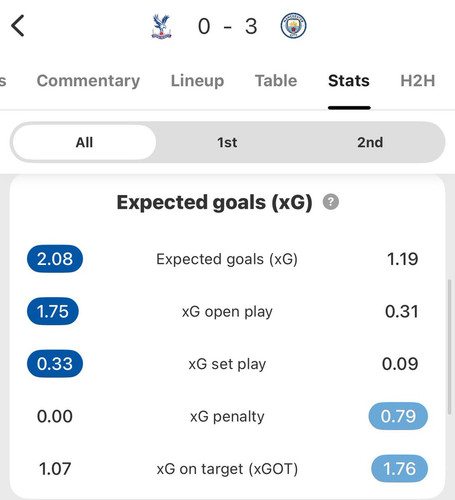455x500 pixels.
Task: Select the Stats tab
Action: pos(349,81)
